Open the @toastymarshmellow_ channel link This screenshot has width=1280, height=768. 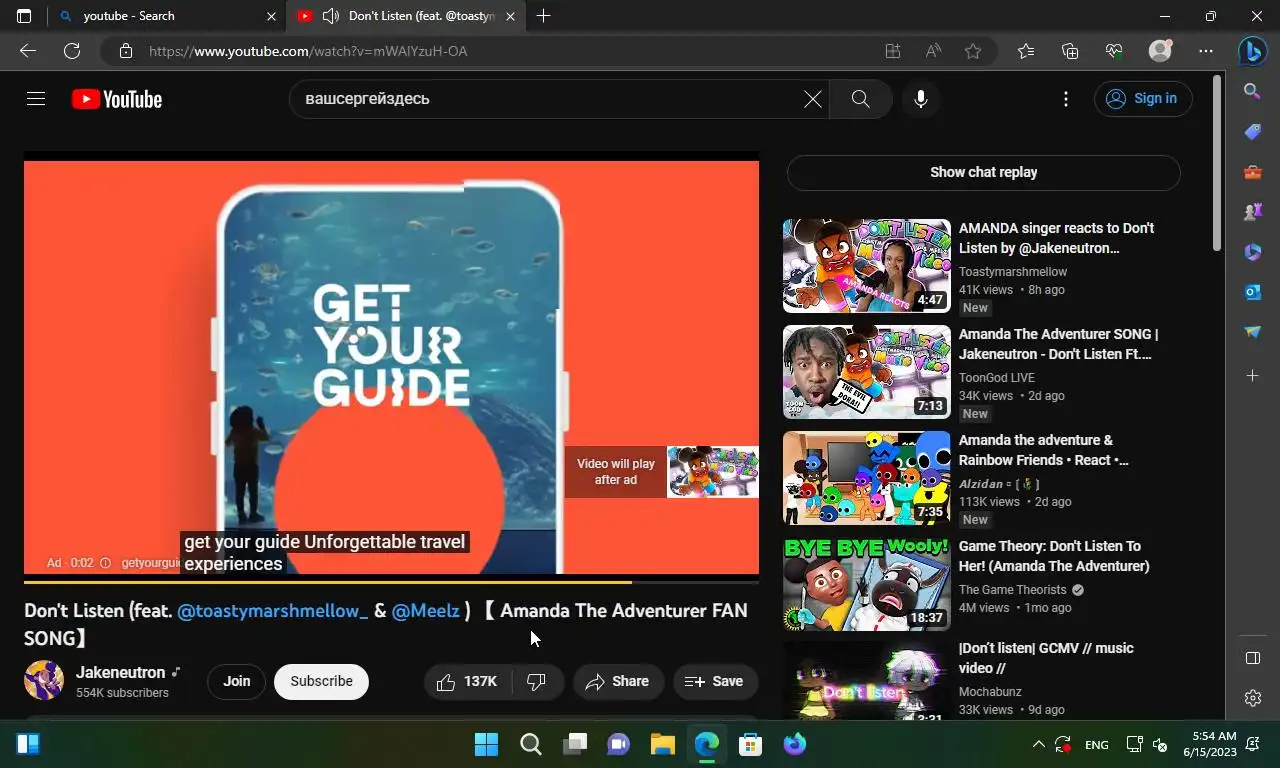[272, 611]
